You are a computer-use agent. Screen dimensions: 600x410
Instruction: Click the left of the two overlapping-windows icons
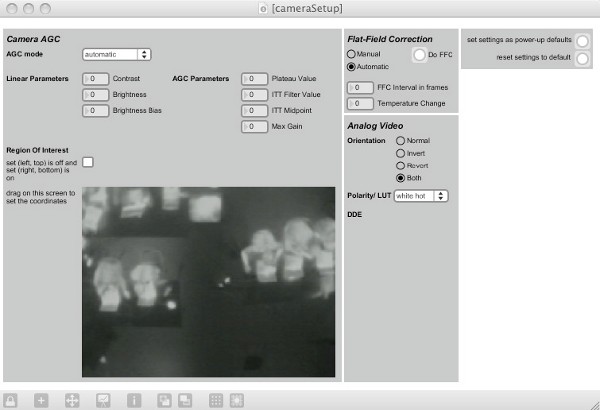coord(165,400)
